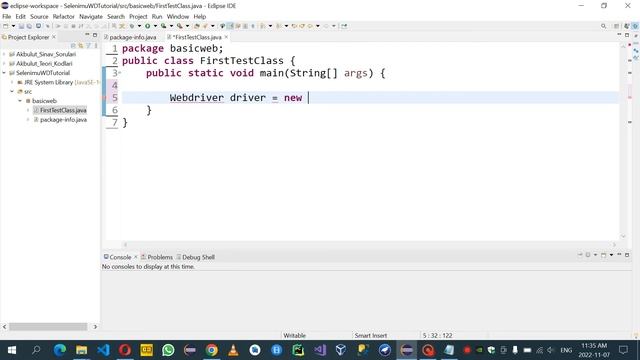Collapse the SelenimuWDTutorial project node
This screenshot has height=360, width=640.
tap(4, 73)
